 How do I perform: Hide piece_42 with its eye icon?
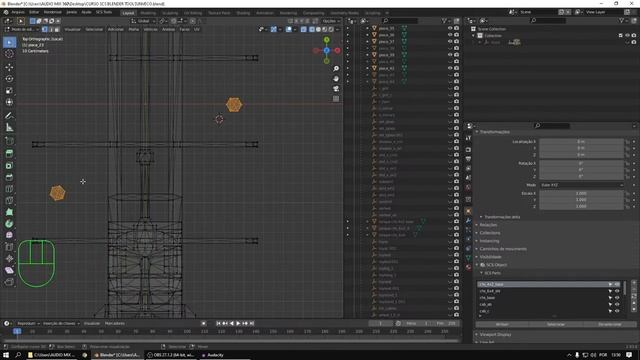450,68
